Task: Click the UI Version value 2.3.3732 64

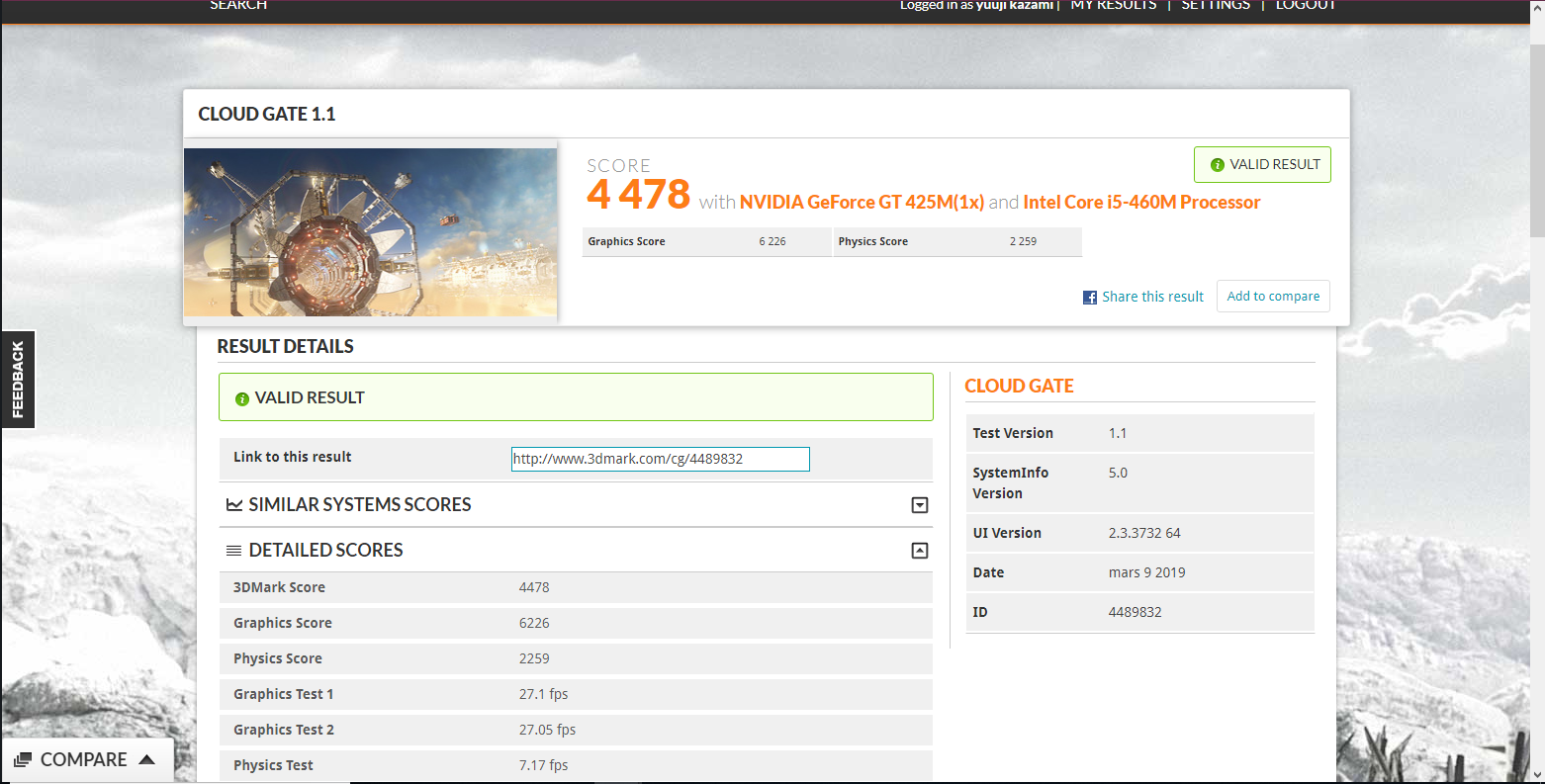Action: pyautogui.click(x=1144, y=533)
